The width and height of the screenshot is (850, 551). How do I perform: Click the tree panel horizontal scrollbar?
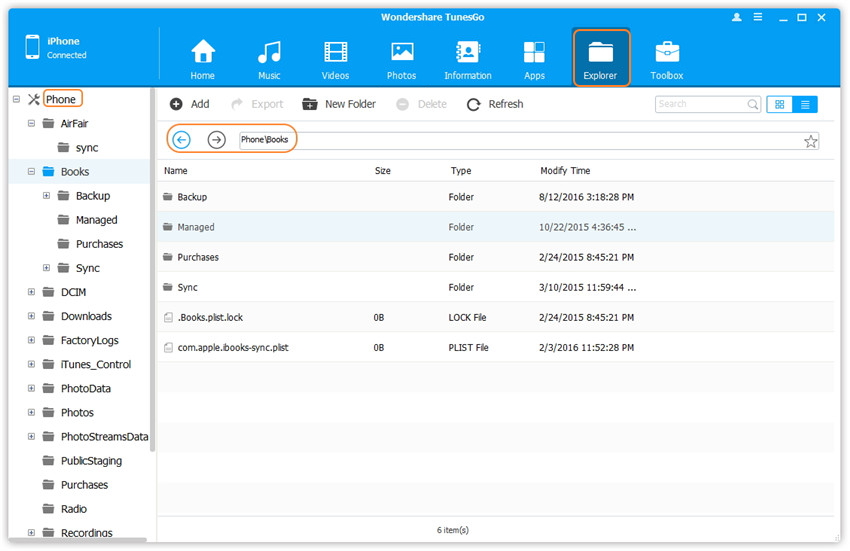click(78, 540)
